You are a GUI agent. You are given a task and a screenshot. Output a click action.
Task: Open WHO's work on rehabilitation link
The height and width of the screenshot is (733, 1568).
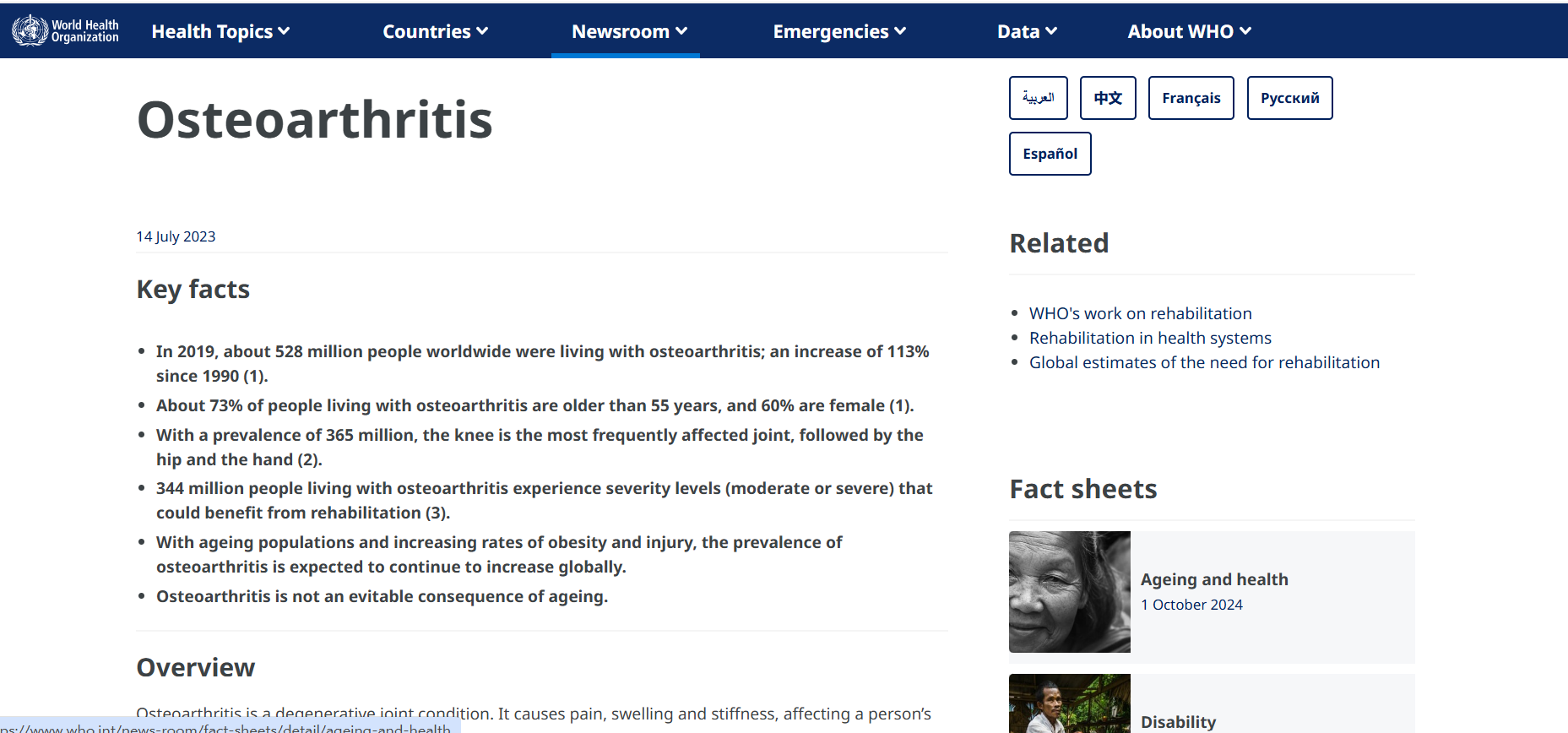tap(1140, 313)
